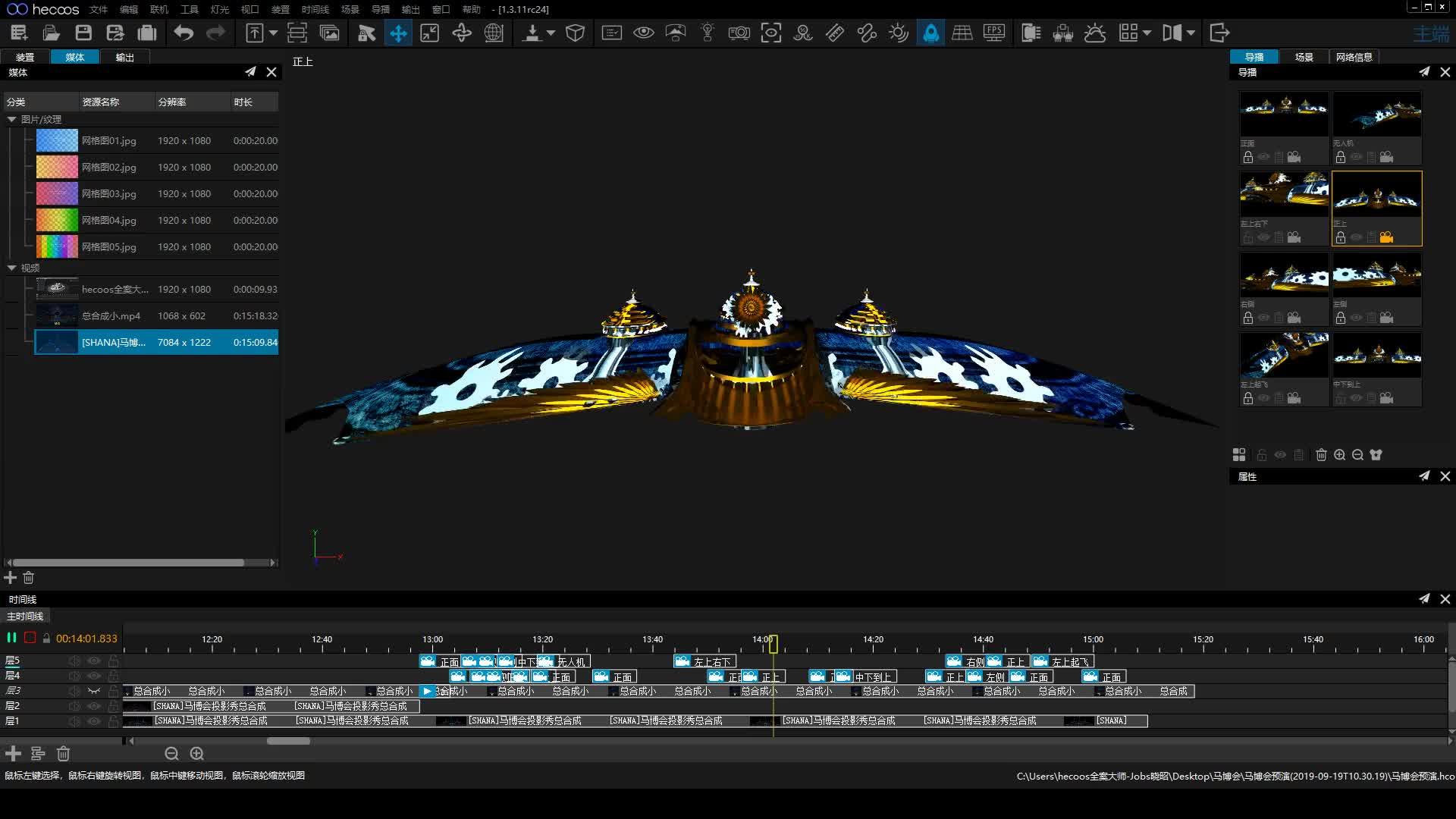Show hidden layer 层3 via closed-eye icon

(x=94, y=691)
